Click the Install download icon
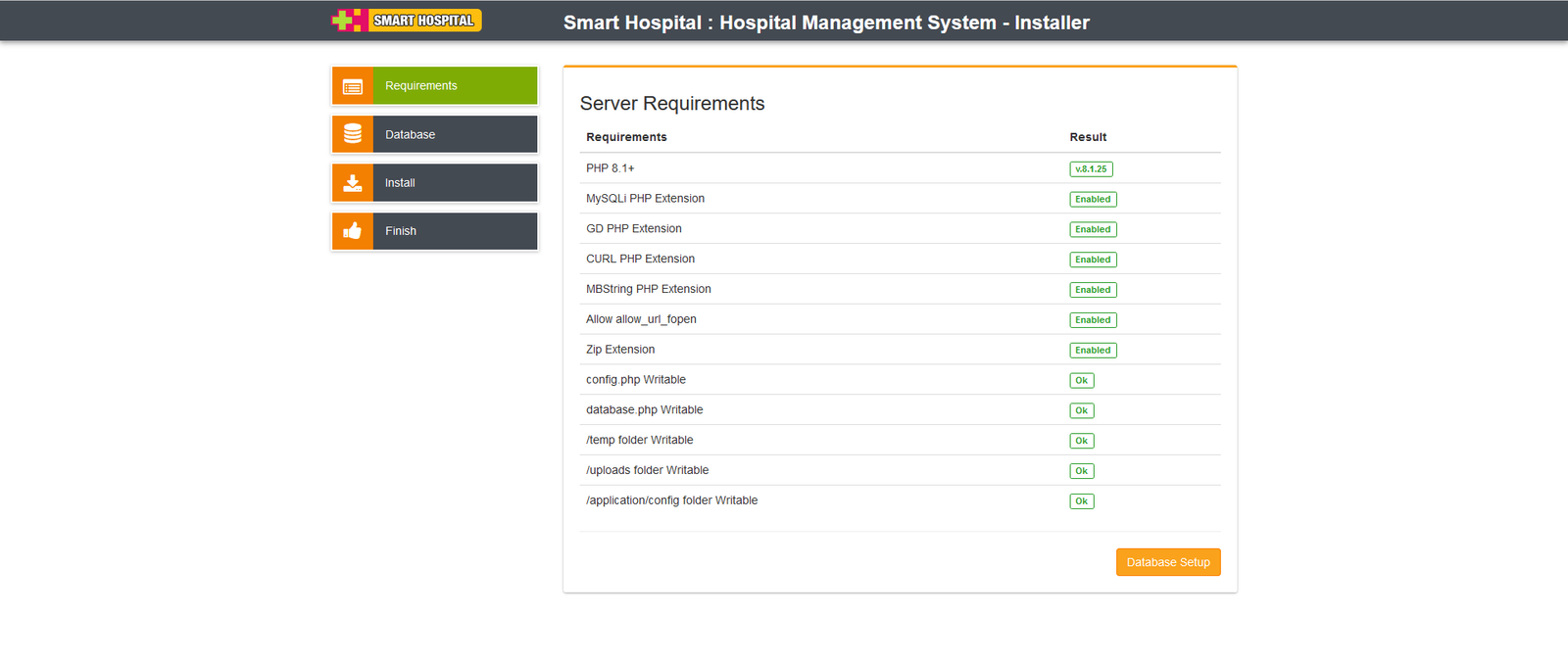Screen dimensions: 1568x664 353,183
